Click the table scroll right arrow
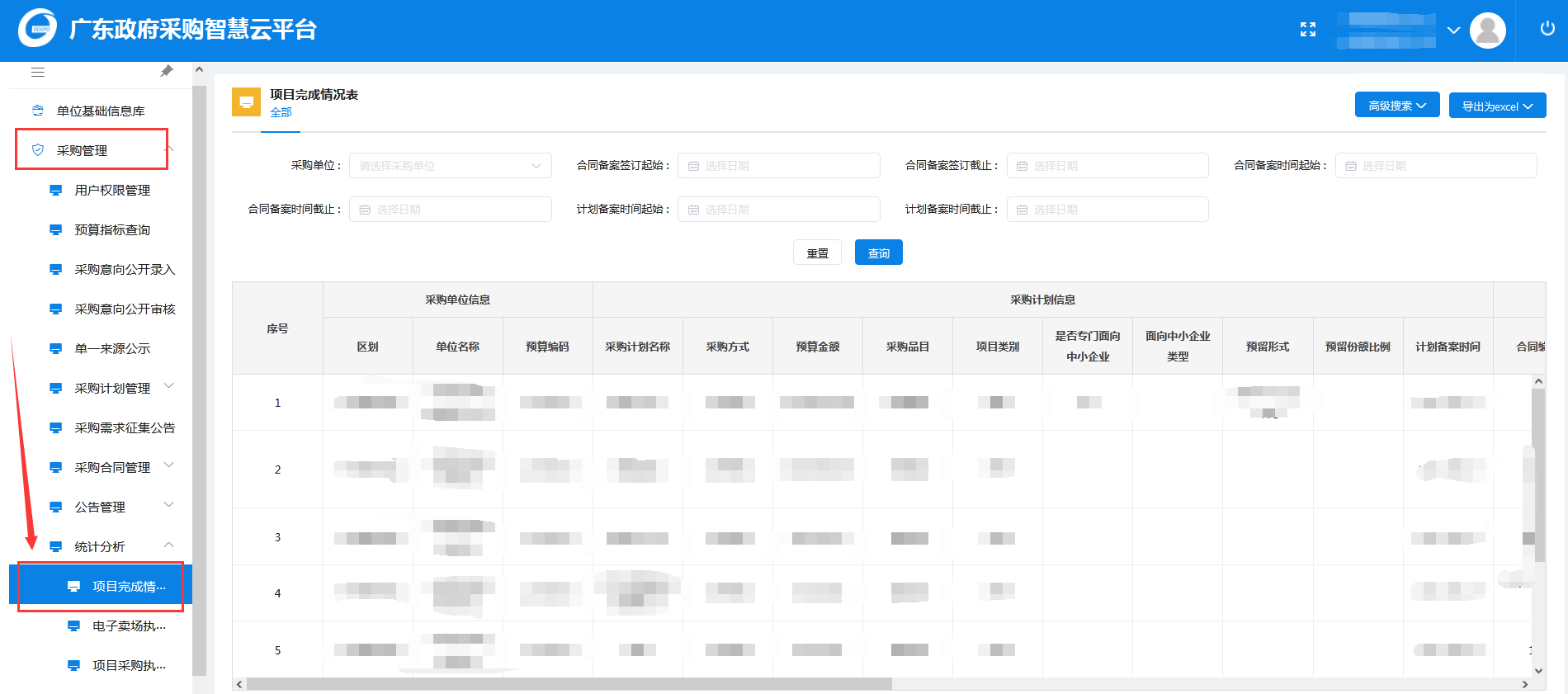Image resolution: width=1568 pixels, height=694 pixels. (1525, 684)
